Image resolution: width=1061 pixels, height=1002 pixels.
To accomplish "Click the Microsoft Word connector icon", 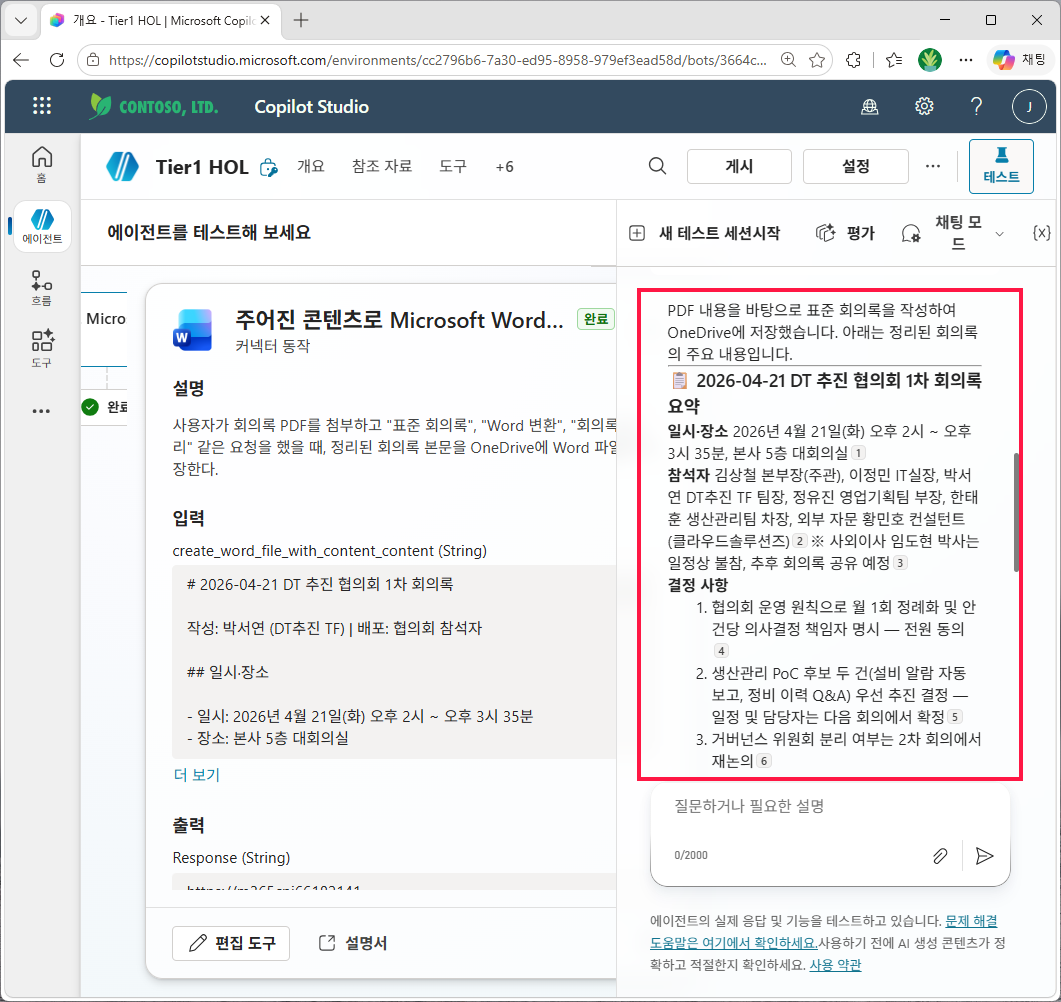I will (x=193, y=329).
